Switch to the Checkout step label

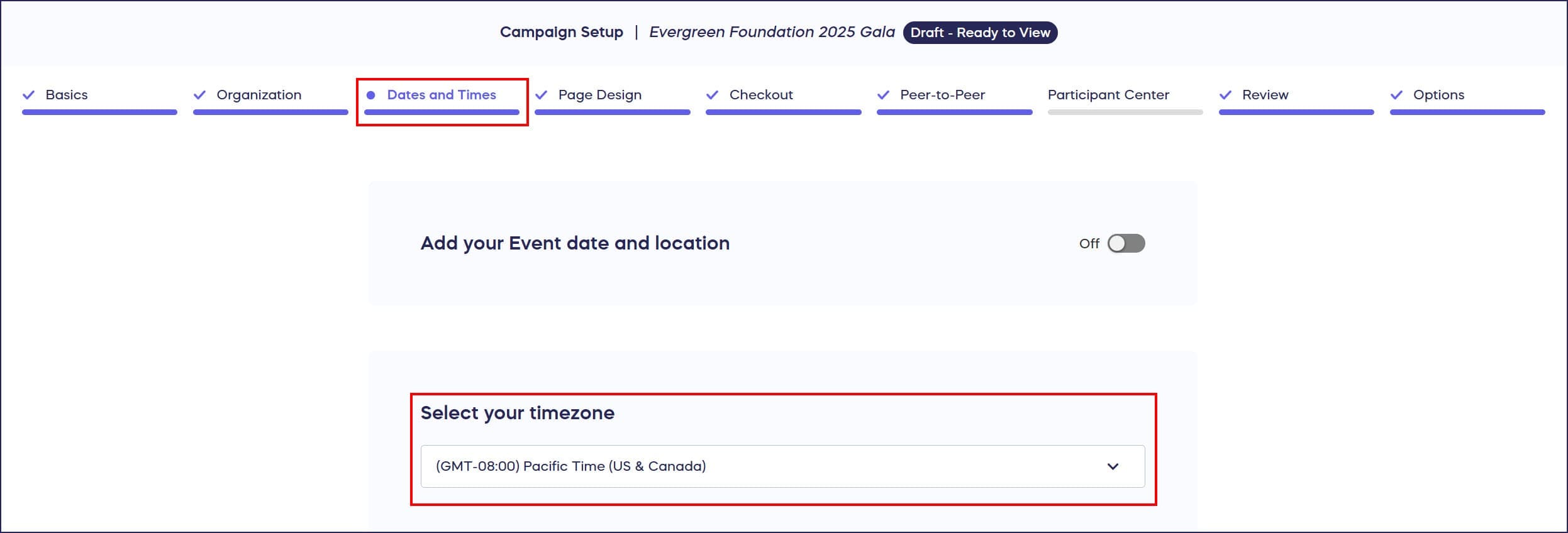pyautogui.click(x=761, y=95)
